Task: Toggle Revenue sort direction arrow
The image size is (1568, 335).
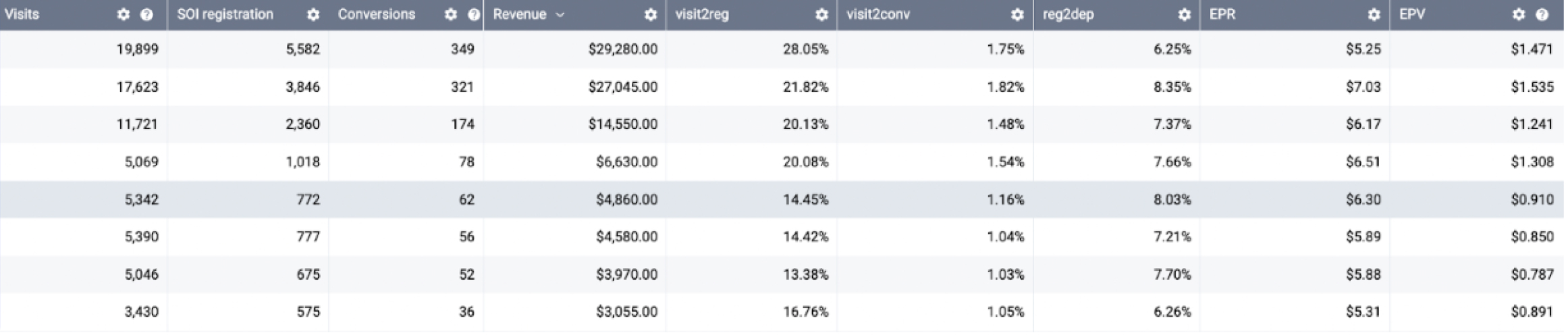Action: coord(560,15)
